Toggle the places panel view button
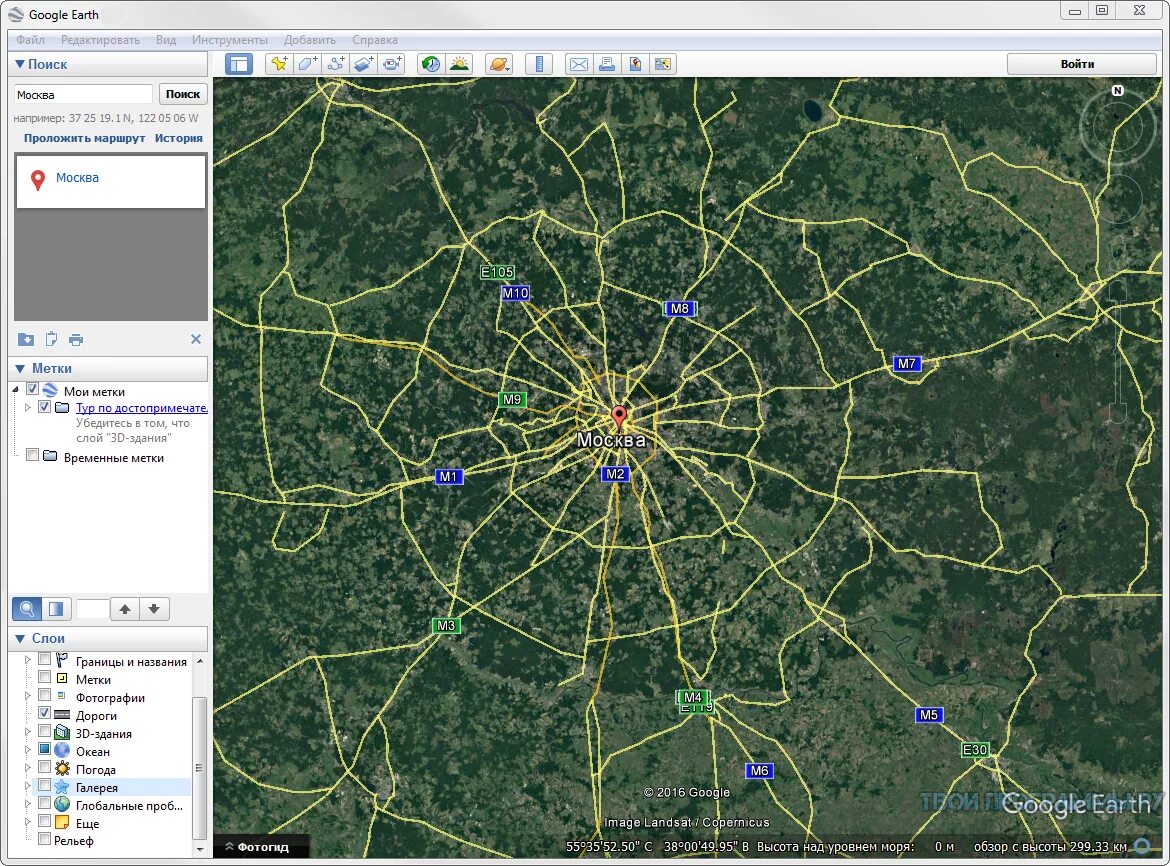 pyautogui.click(x=56, y=609)
